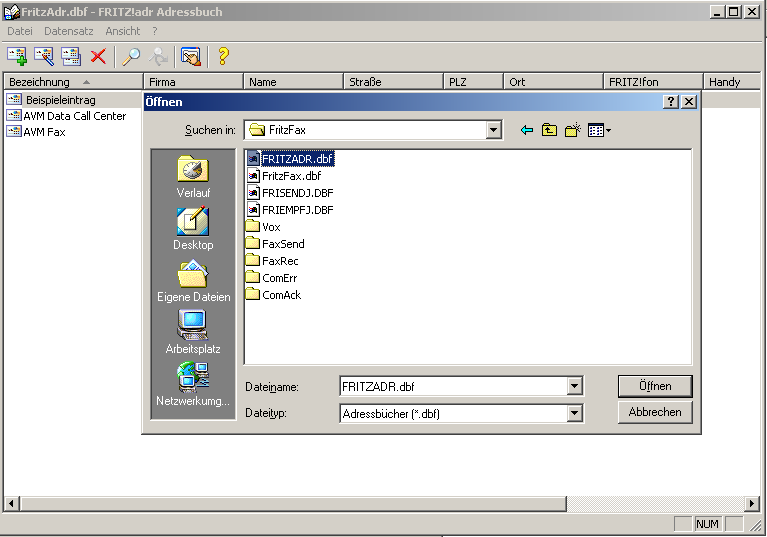Click the FRITZ!fon column header

pos(654,82)
